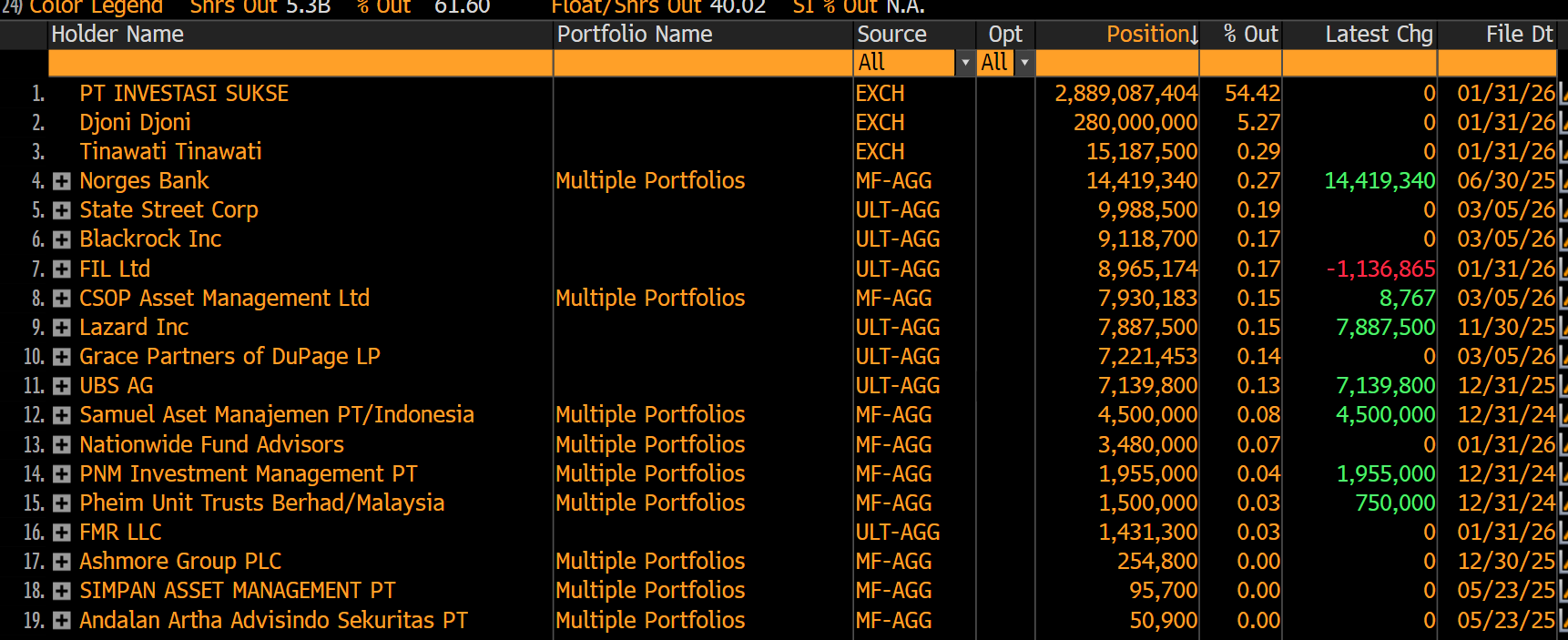Screen dimensions: 1568x640
Task: Sort by the Position column header
Action: click(1151, 35)
